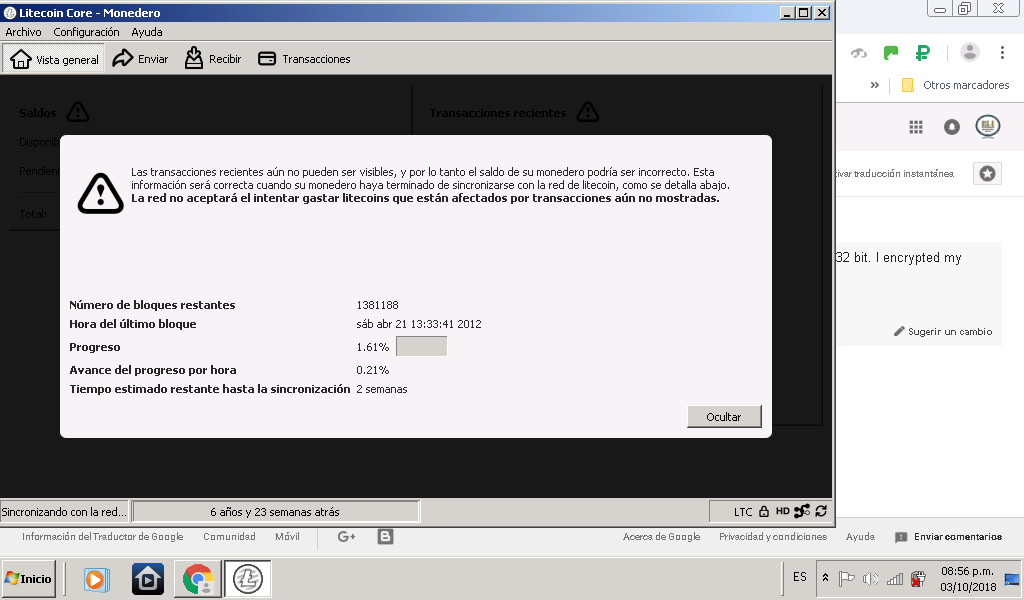
Task: Select the remaining blocks value 1381188
Action: pyautogui.click(x=377, y=305)
